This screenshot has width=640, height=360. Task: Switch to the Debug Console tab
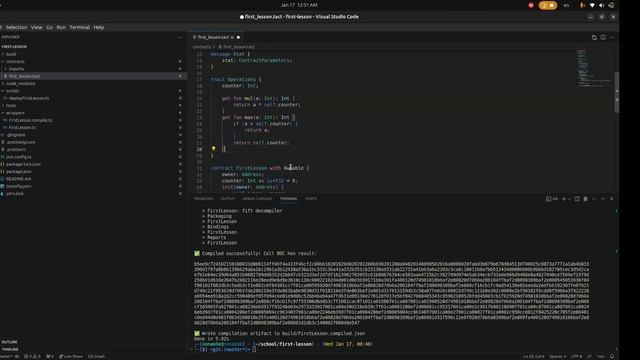tap(257, 199)
